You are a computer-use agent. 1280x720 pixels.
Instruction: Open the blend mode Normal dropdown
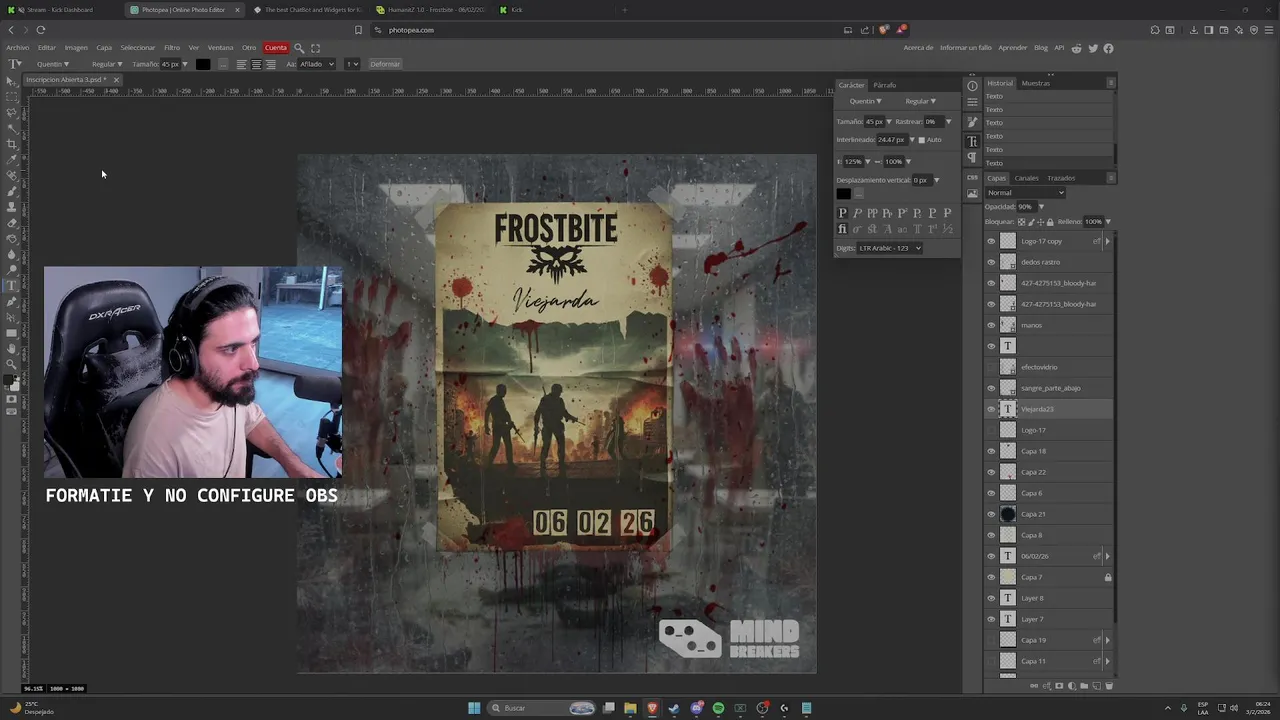tap(1026, 193)
